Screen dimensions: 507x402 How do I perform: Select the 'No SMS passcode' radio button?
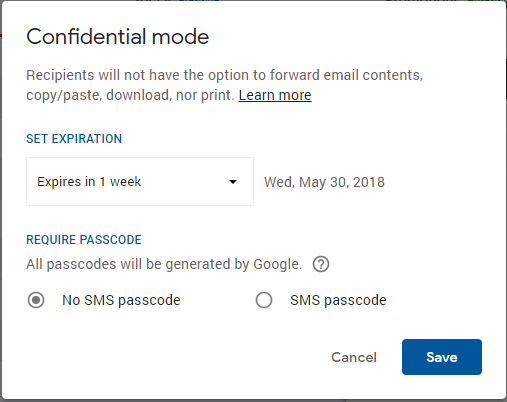tap(36, 300)
